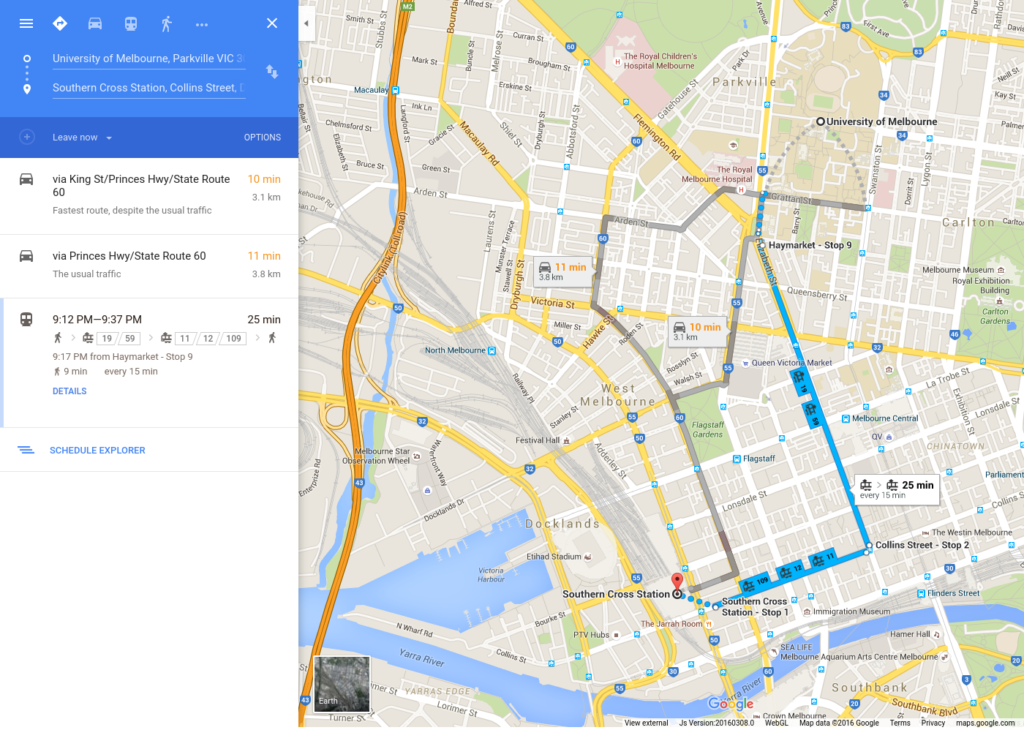Click the View external footer link

point(646,723)
